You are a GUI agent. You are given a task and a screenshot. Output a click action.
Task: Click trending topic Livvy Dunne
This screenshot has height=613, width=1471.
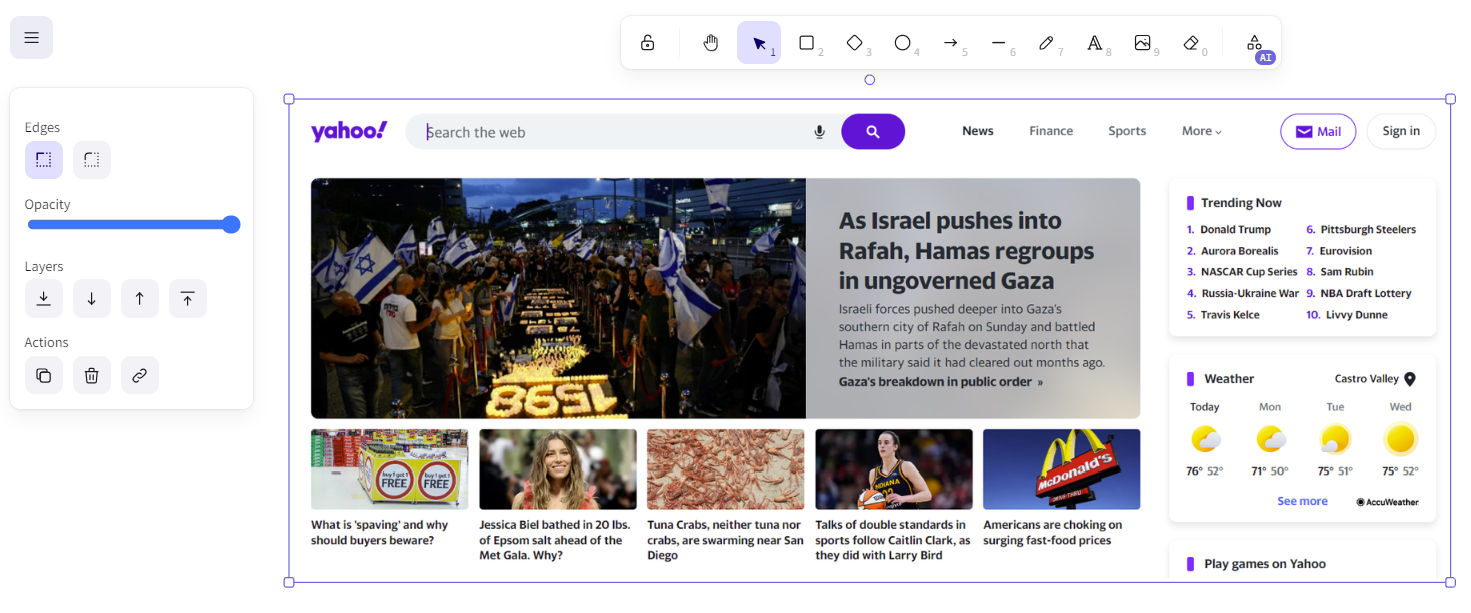coord(1357,315)
